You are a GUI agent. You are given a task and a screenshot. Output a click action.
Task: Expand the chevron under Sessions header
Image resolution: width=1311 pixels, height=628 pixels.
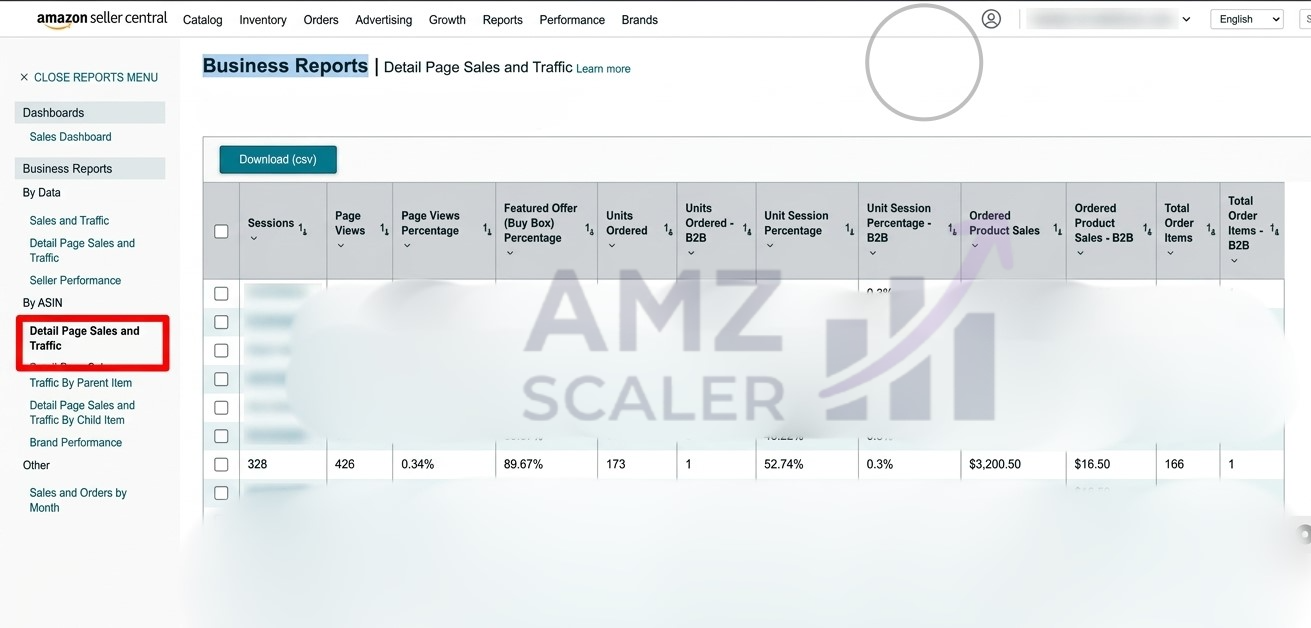pos(254,239)
